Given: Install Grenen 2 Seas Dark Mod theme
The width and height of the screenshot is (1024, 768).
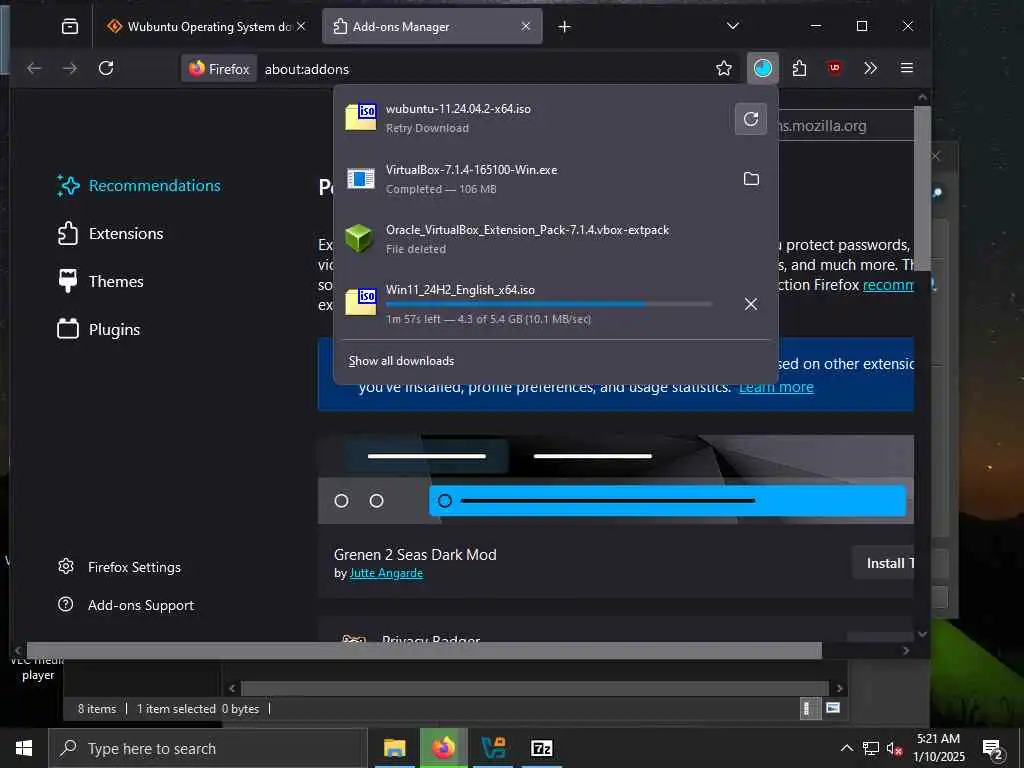Looking at the screenshot, I should [x=884, y=563].
